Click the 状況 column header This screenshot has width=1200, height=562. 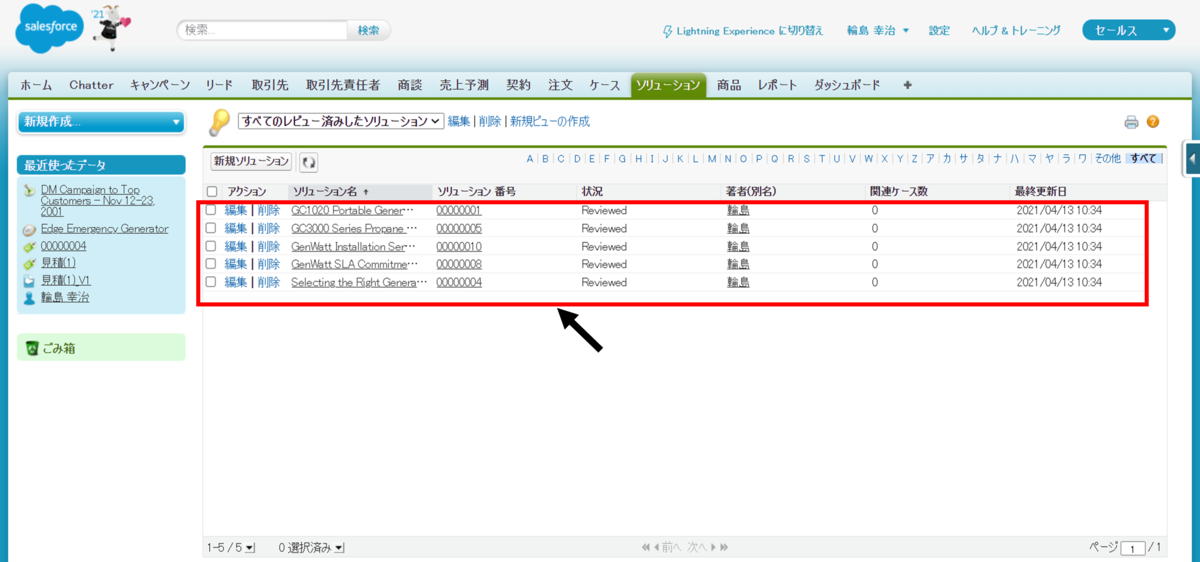tap(592, 191)
